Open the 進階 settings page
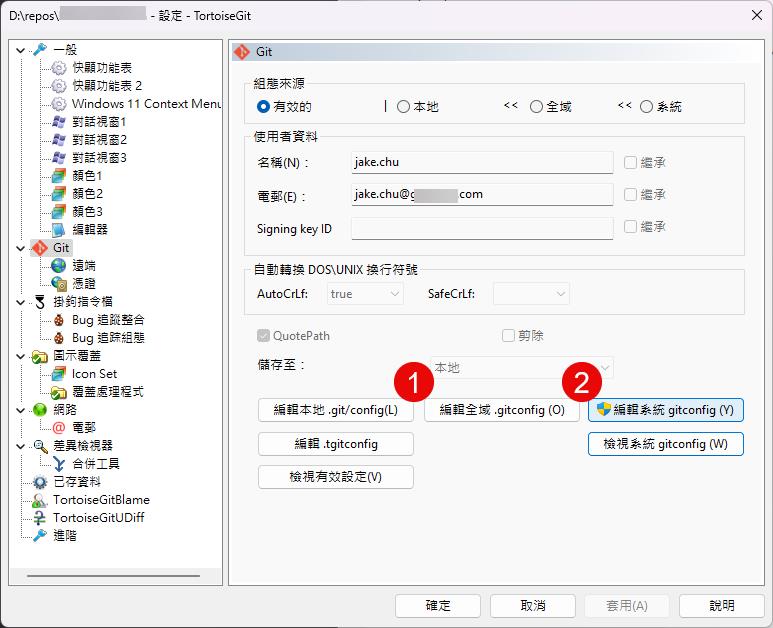The height and width of the screenshot is (628, 773). pyautogui.click(x=65, y=535)
